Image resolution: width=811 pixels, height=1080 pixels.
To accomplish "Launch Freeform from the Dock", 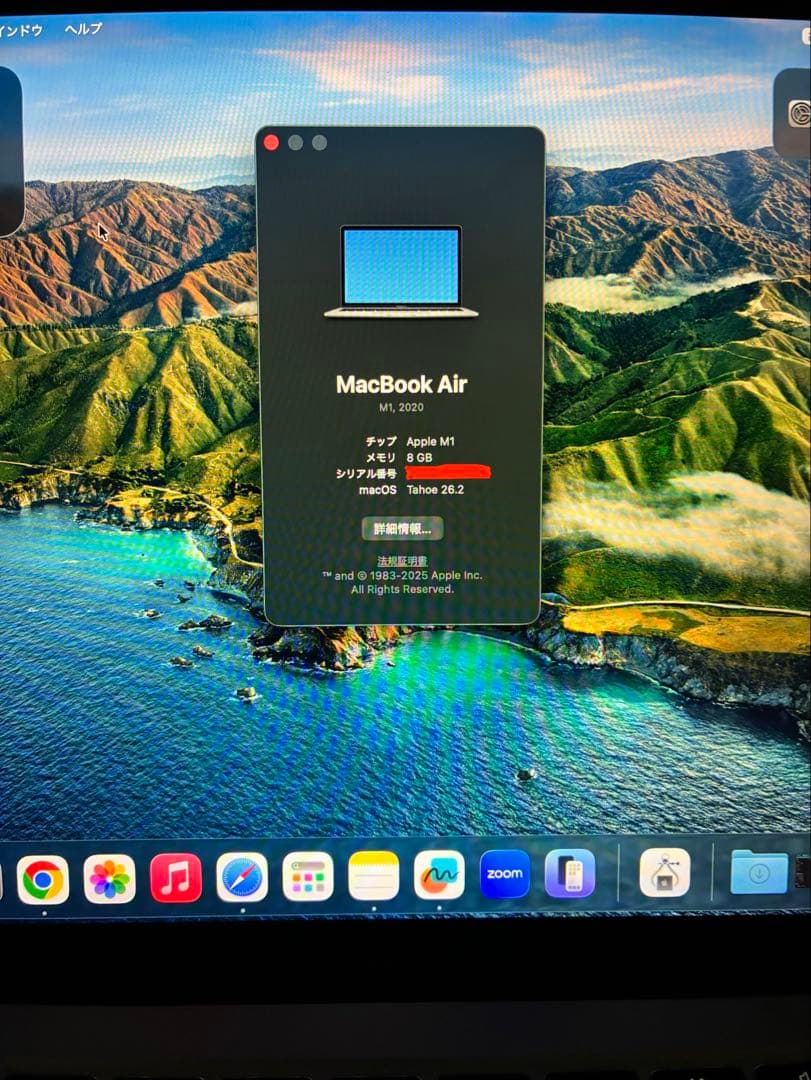I will (x=439, y=875).
